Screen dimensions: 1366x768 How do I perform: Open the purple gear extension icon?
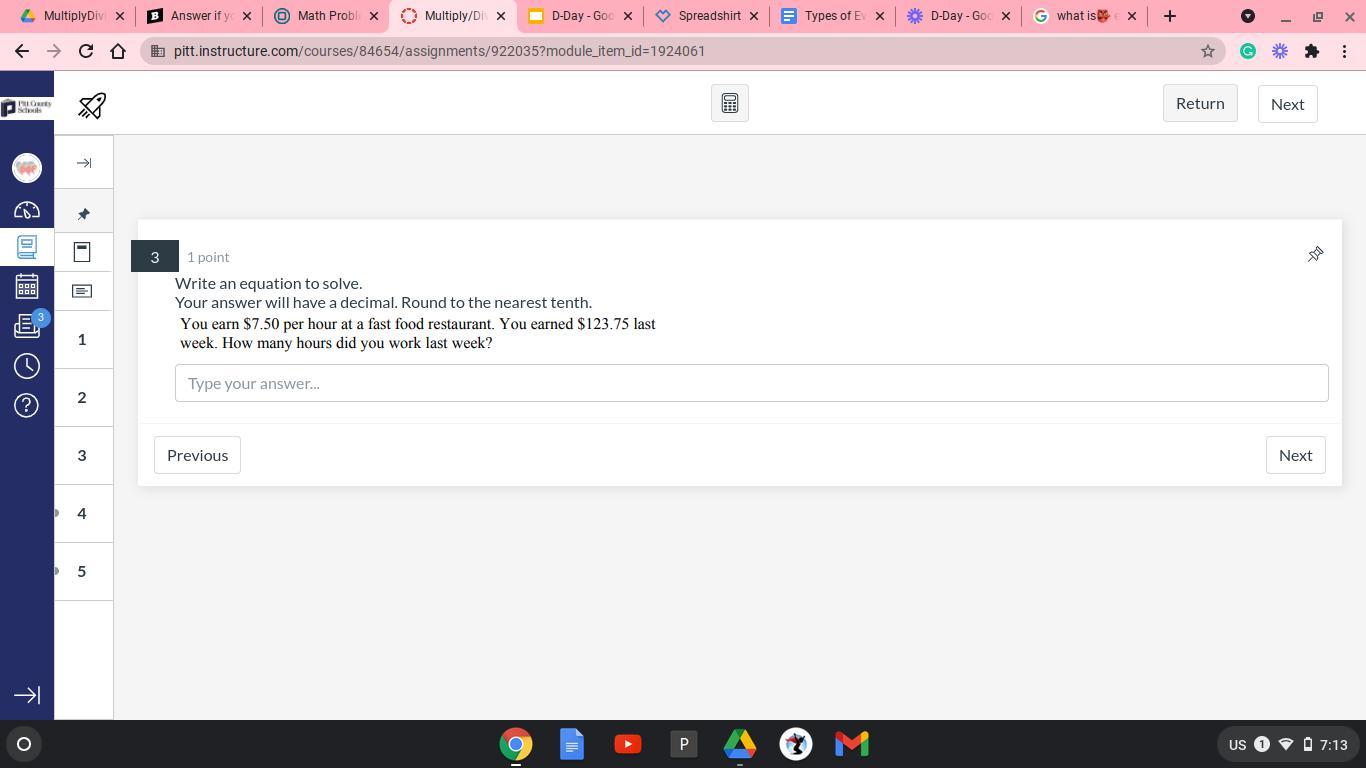[x=1280, y=51]
